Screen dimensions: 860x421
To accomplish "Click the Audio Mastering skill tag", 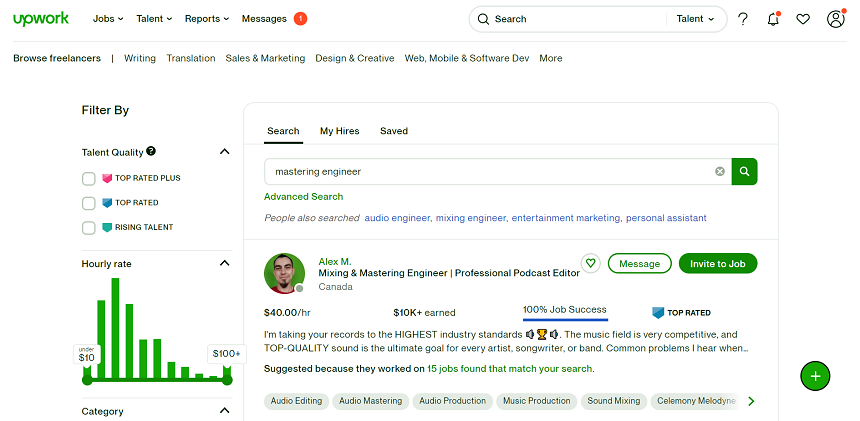I will click(x=371, y=401).
